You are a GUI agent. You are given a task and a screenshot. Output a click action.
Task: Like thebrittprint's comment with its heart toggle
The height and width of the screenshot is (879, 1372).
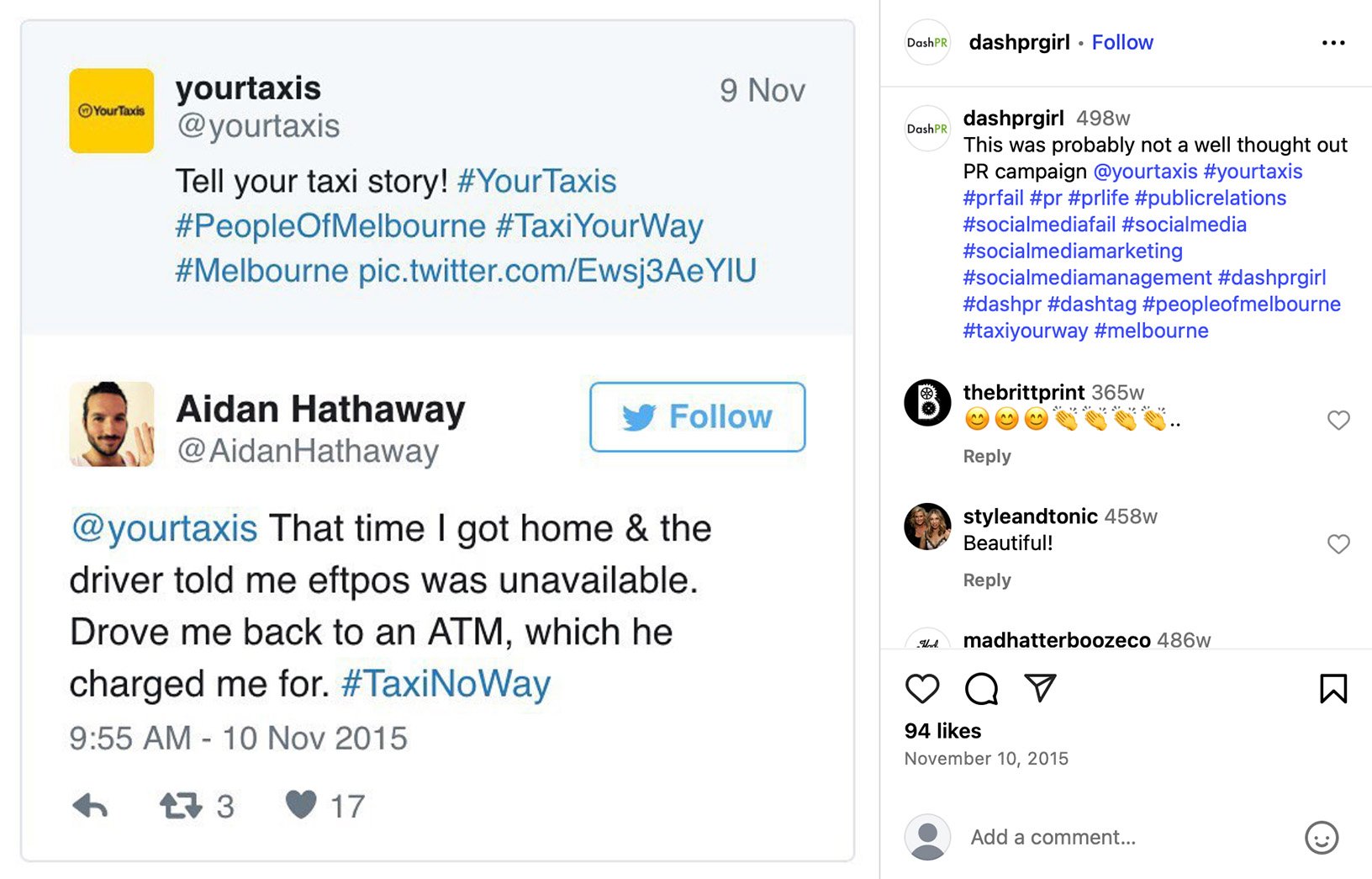click(x=1338, y=420)
